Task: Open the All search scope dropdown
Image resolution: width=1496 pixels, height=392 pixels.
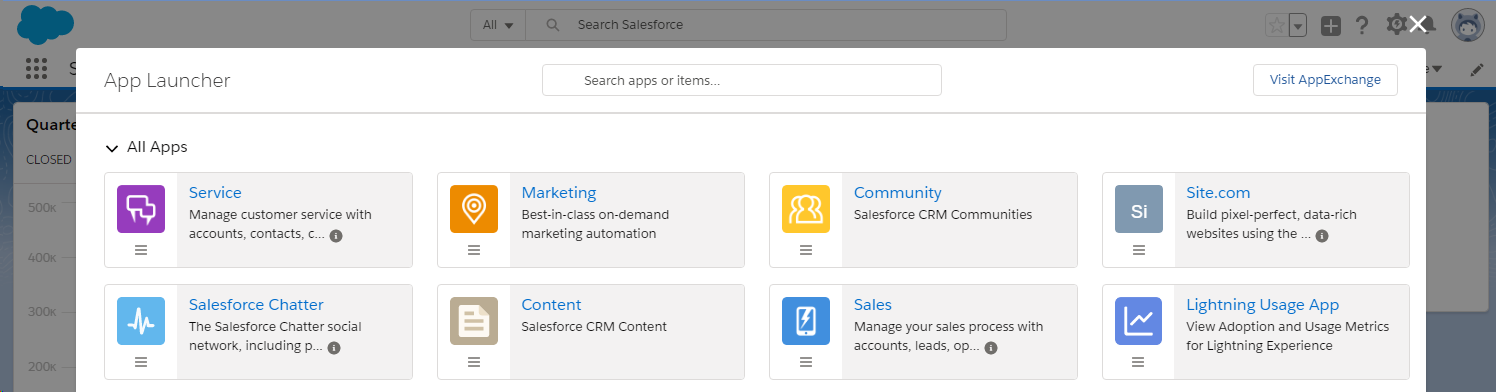Action: (x=498, y=25)
